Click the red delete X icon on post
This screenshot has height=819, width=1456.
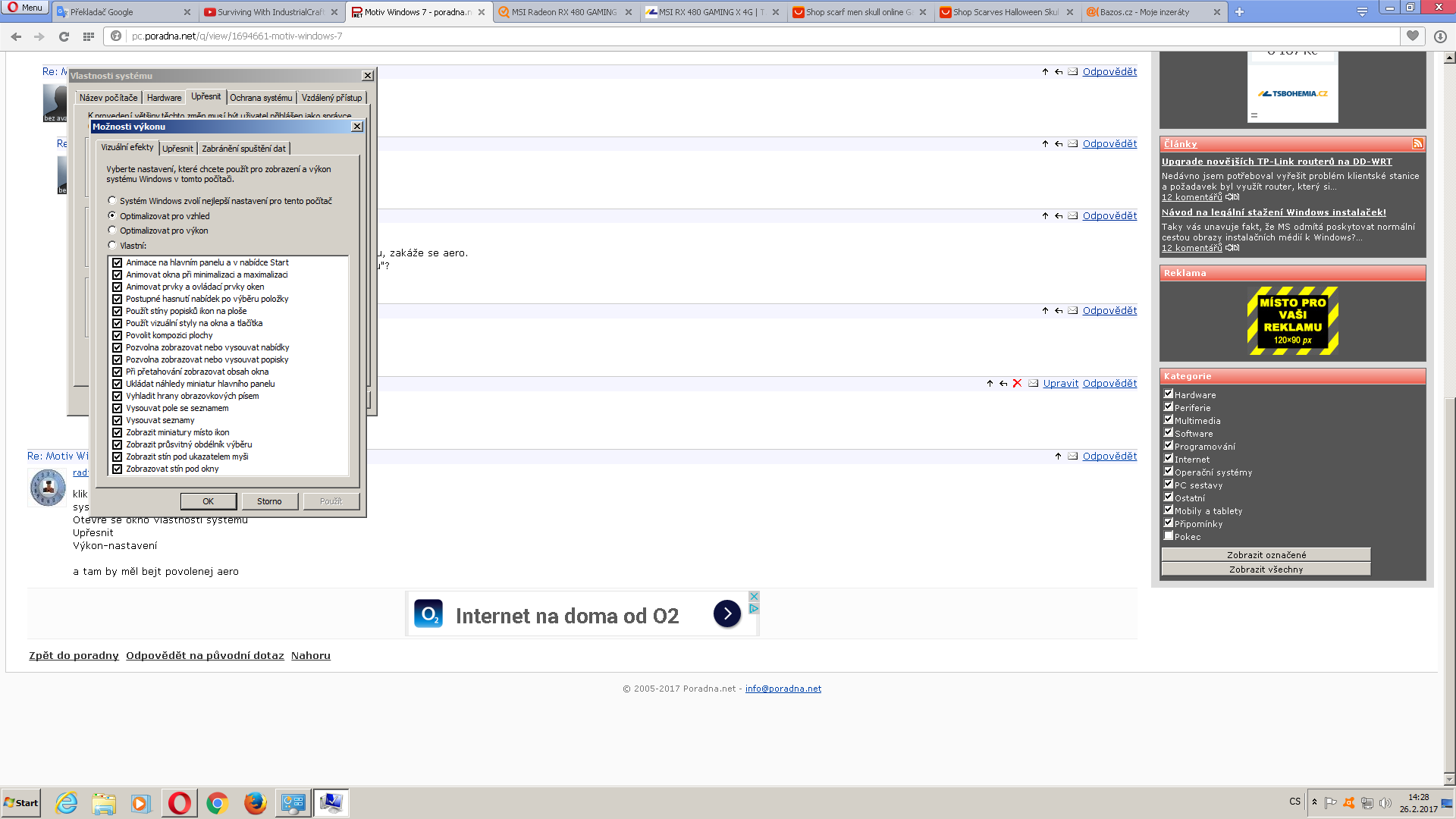point(1017,384)
